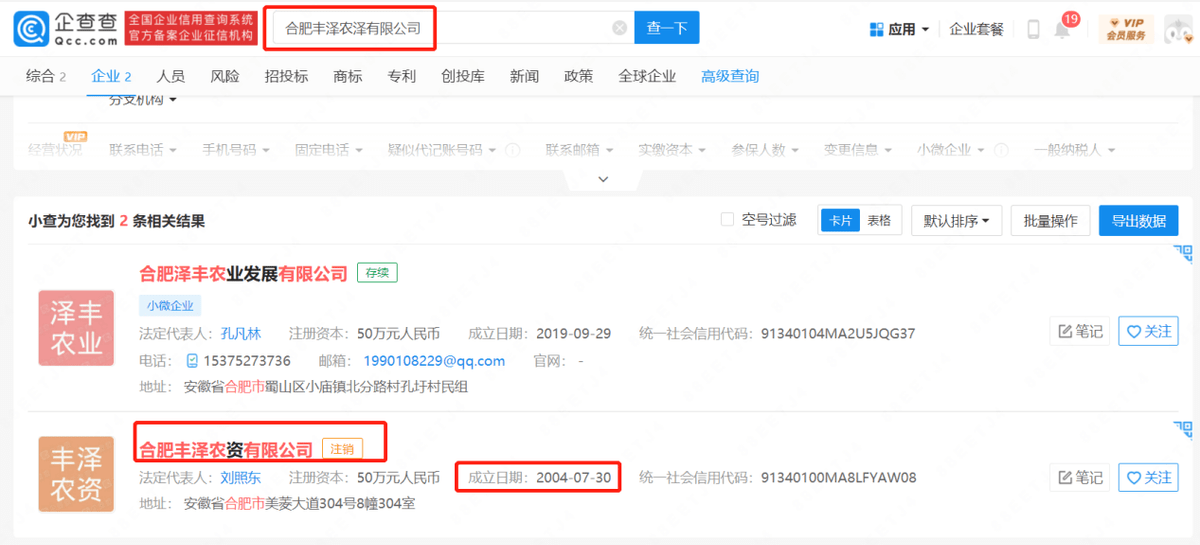This screenshot has width=1200, height=545.
Task: Switch to 卡片 view
Action: 840,221
